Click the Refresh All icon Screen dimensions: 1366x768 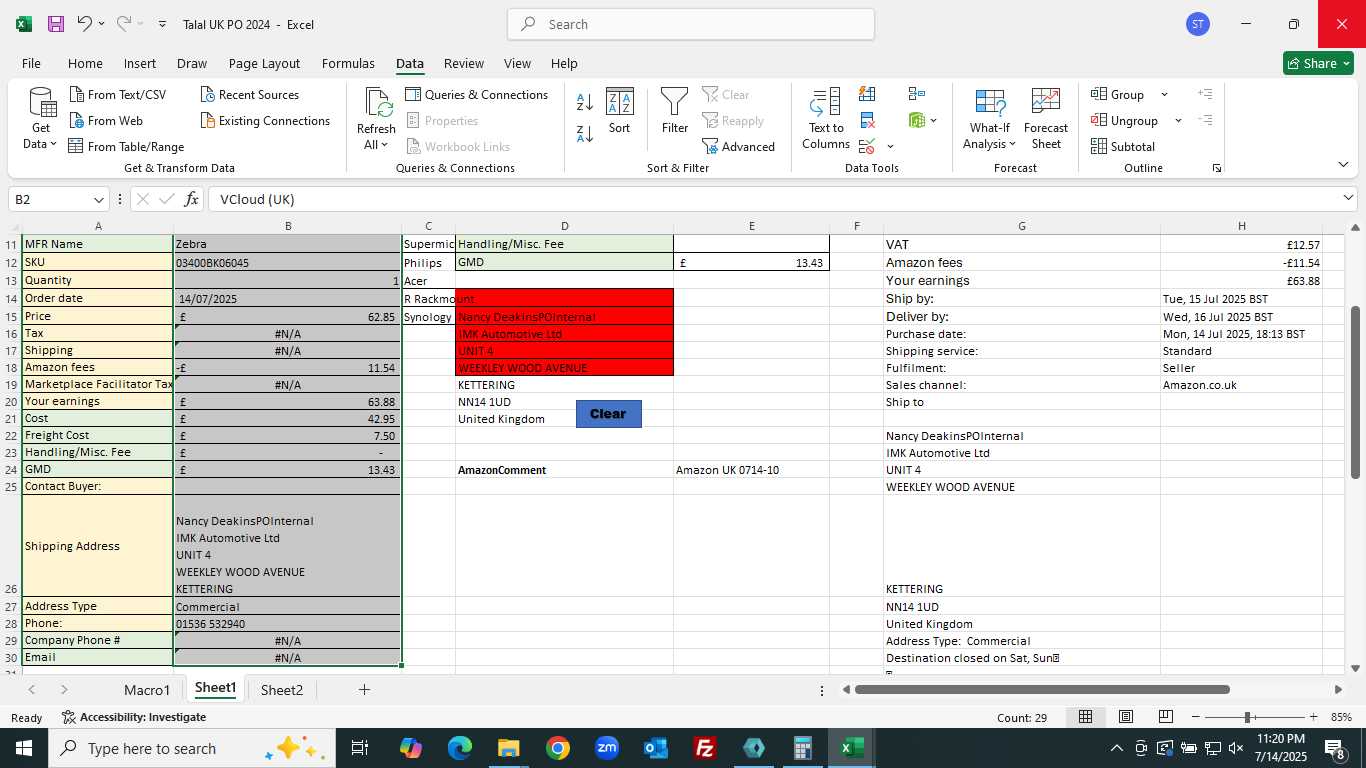(x=377, y=103)
